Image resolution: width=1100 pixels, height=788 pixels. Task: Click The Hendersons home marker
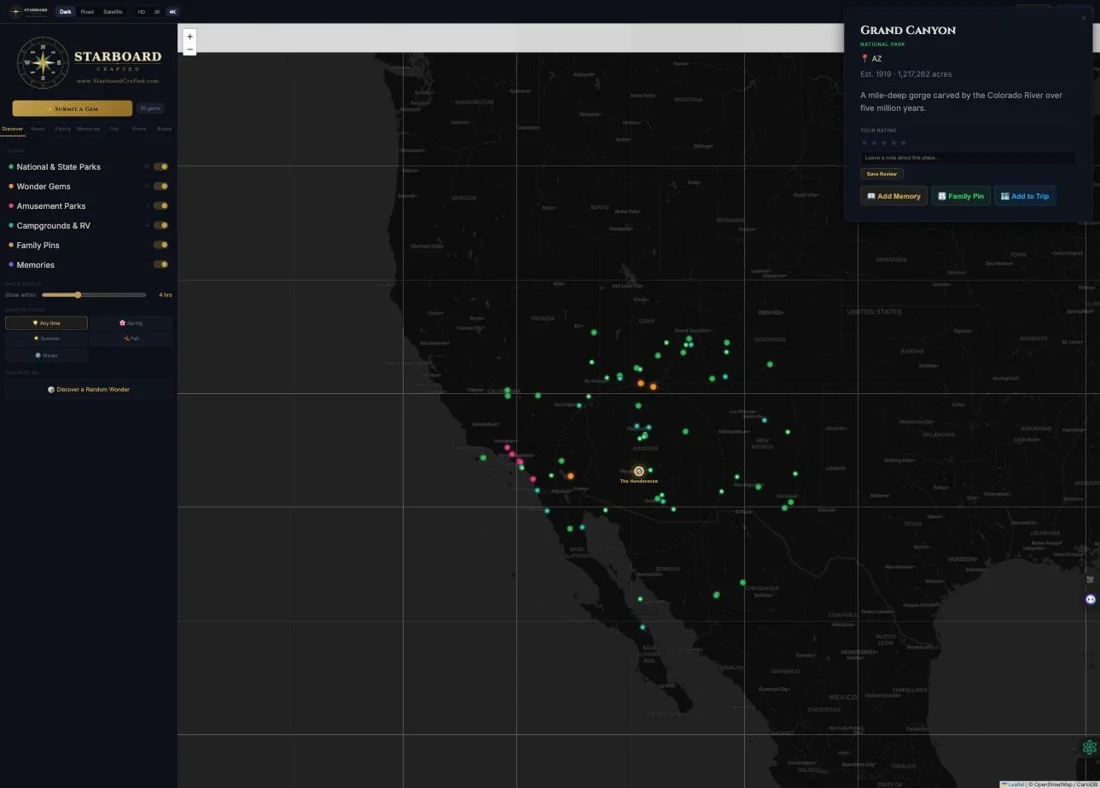click(x=638, y=472)
